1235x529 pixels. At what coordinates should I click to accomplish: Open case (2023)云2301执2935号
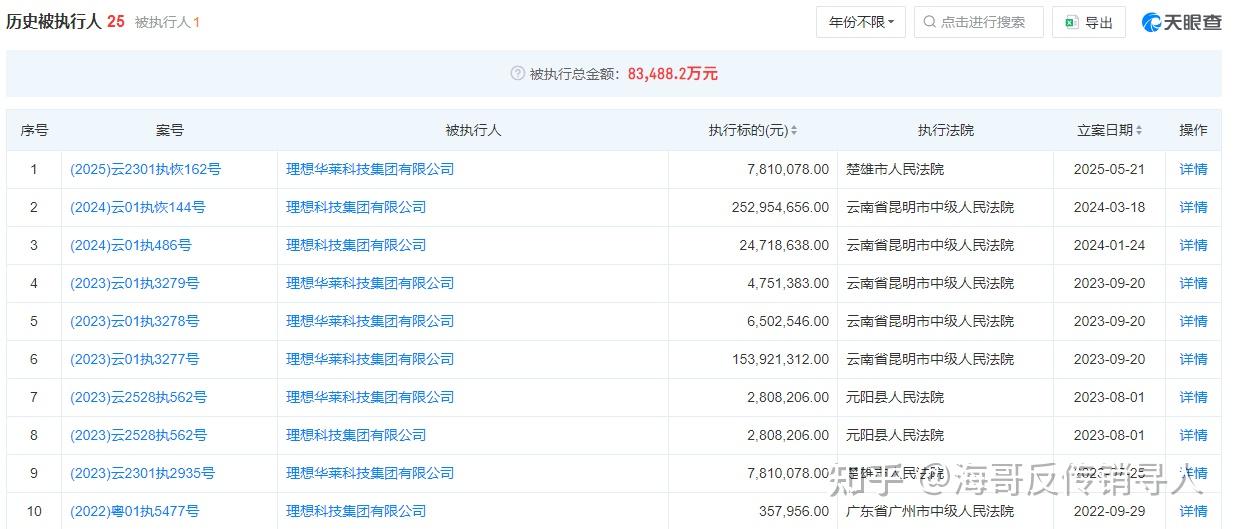pyautogui.click(x=143, y=473)
